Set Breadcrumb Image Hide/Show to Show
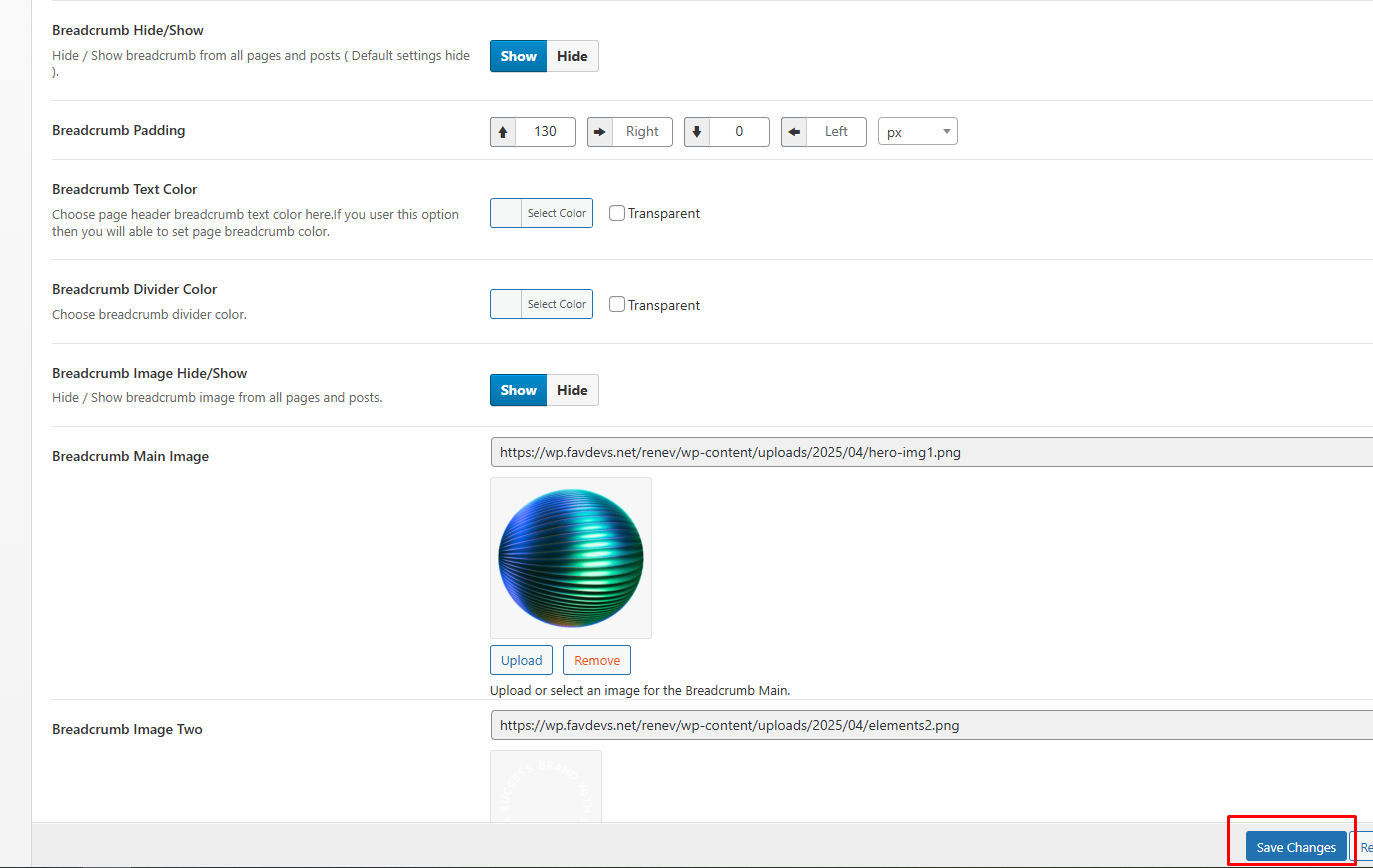The image size is (1373, 868). click(x=518, y=390)
